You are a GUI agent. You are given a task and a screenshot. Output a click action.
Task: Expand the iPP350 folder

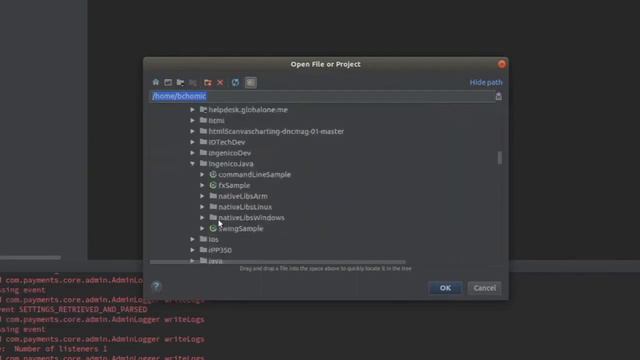[x=192, y=250]
